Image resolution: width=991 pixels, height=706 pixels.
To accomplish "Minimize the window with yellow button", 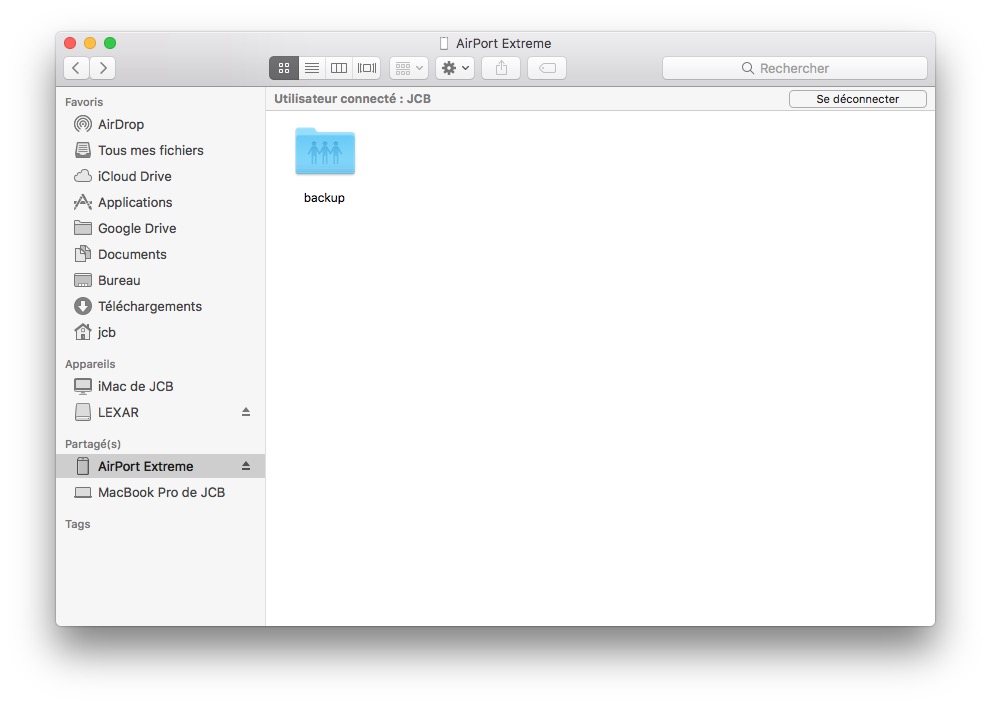I will click(90, 43).
